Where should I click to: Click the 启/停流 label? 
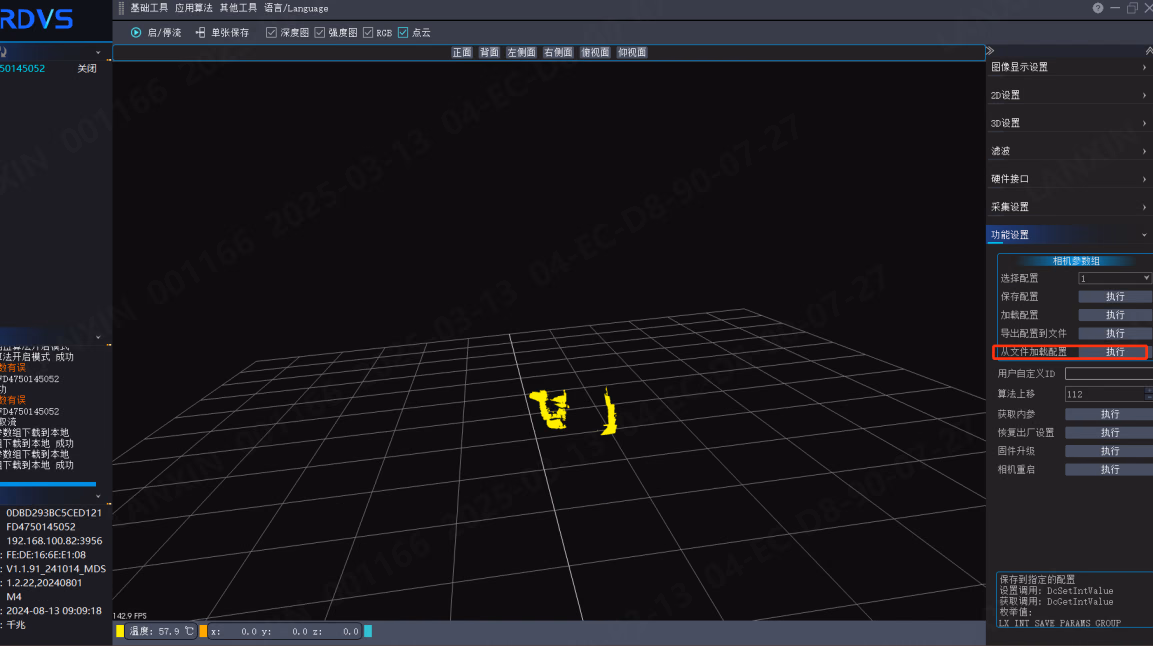(x=164, y=32)
